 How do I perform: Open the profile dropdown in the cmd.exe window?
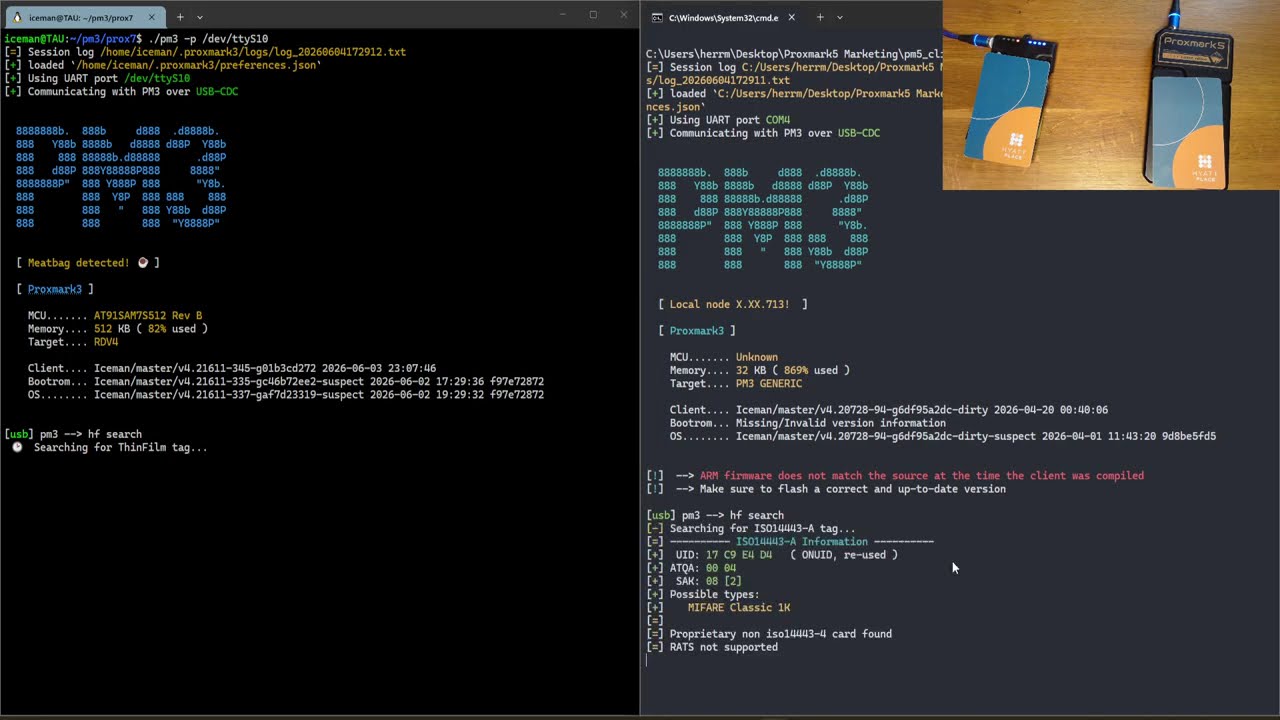click(x=839, y=17)
